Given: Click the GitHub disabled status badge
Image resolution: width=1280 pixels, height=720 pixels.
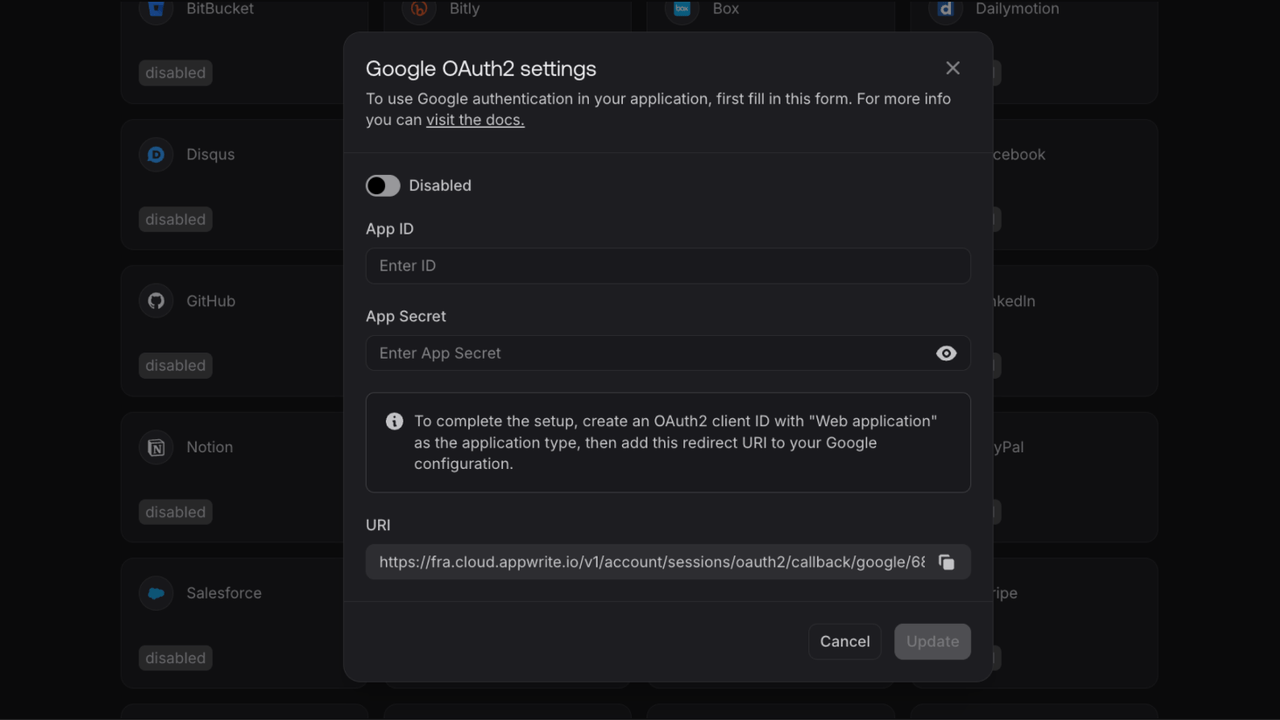Looking at the screenshot, I should click(x=175, y=365).
